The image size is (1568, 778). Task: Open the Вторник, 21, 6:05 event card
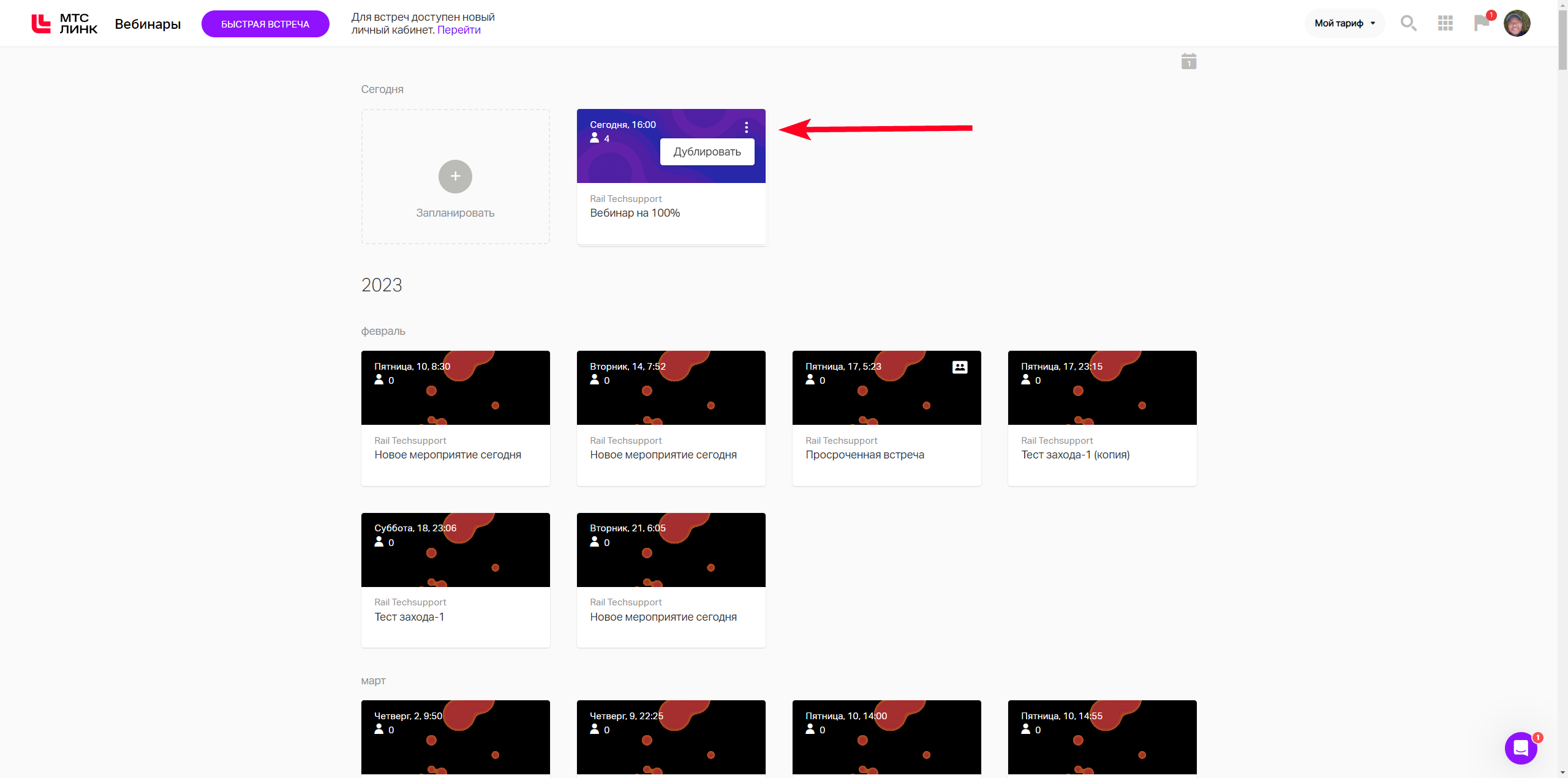(x=671, y=580)
